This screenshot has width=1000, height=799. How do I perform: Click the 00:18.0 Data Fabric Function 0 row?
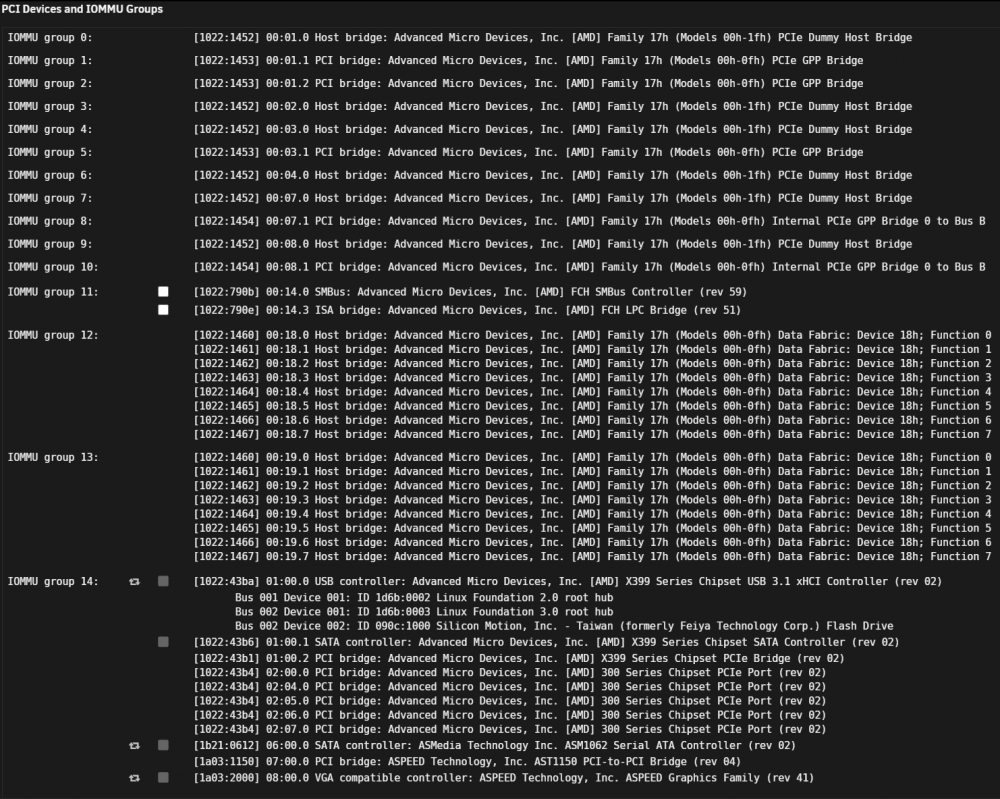(593, 335)
